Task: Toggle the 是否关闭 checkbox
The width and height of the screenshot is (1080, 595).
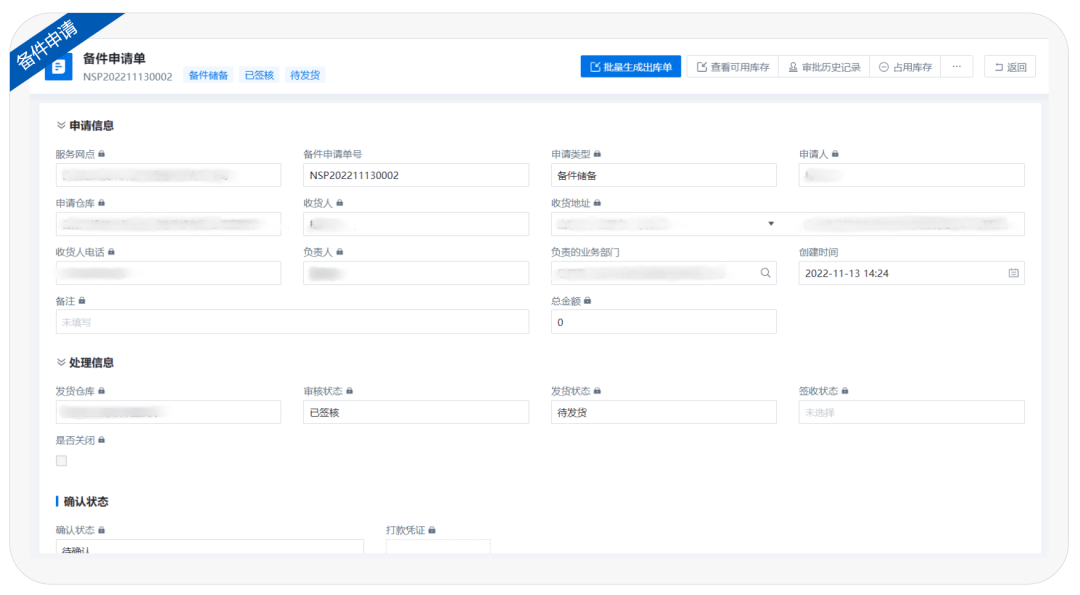Action: click(x=62, y=461)
